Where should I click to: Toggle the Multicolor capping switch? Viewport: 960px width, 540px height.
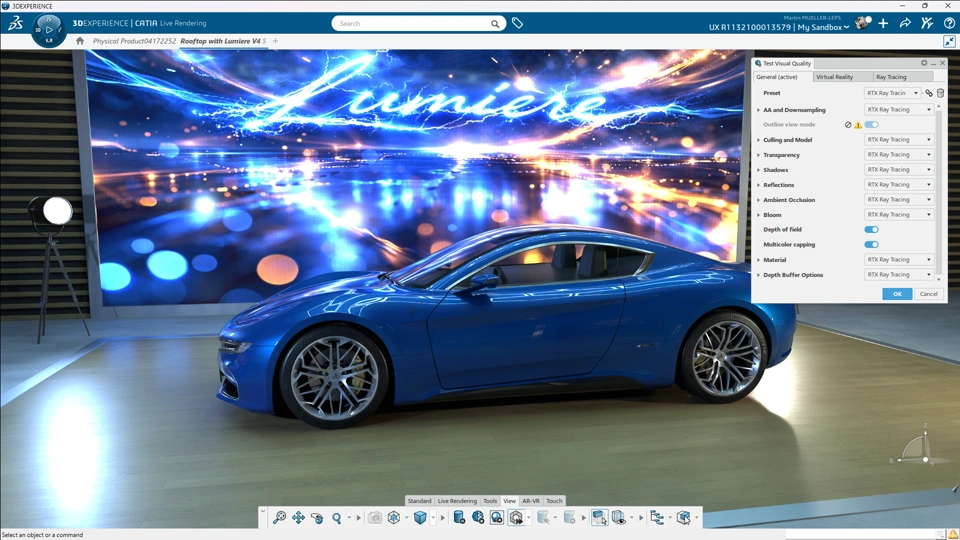click(x=871, y=244)
